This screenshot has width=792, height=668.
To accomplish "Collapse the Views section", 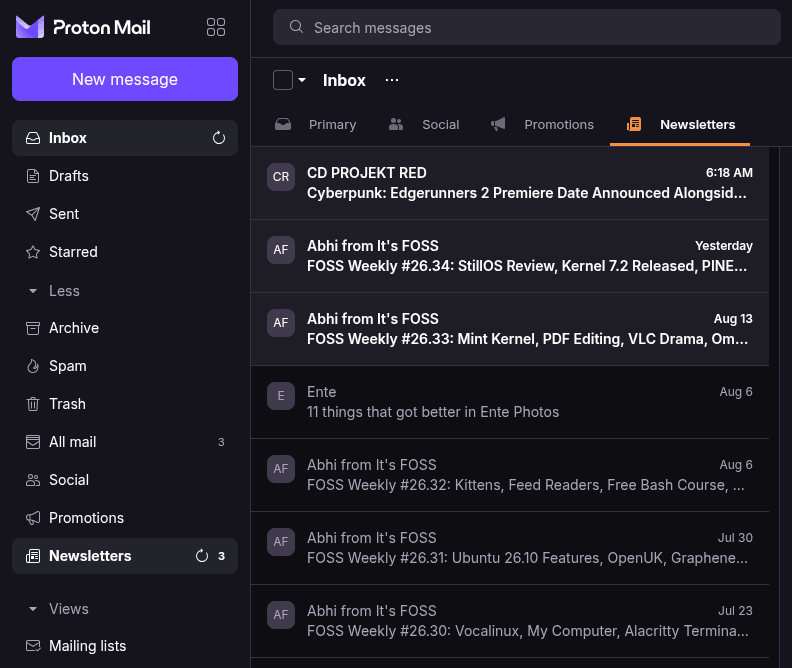I will [x=58, y=609].
